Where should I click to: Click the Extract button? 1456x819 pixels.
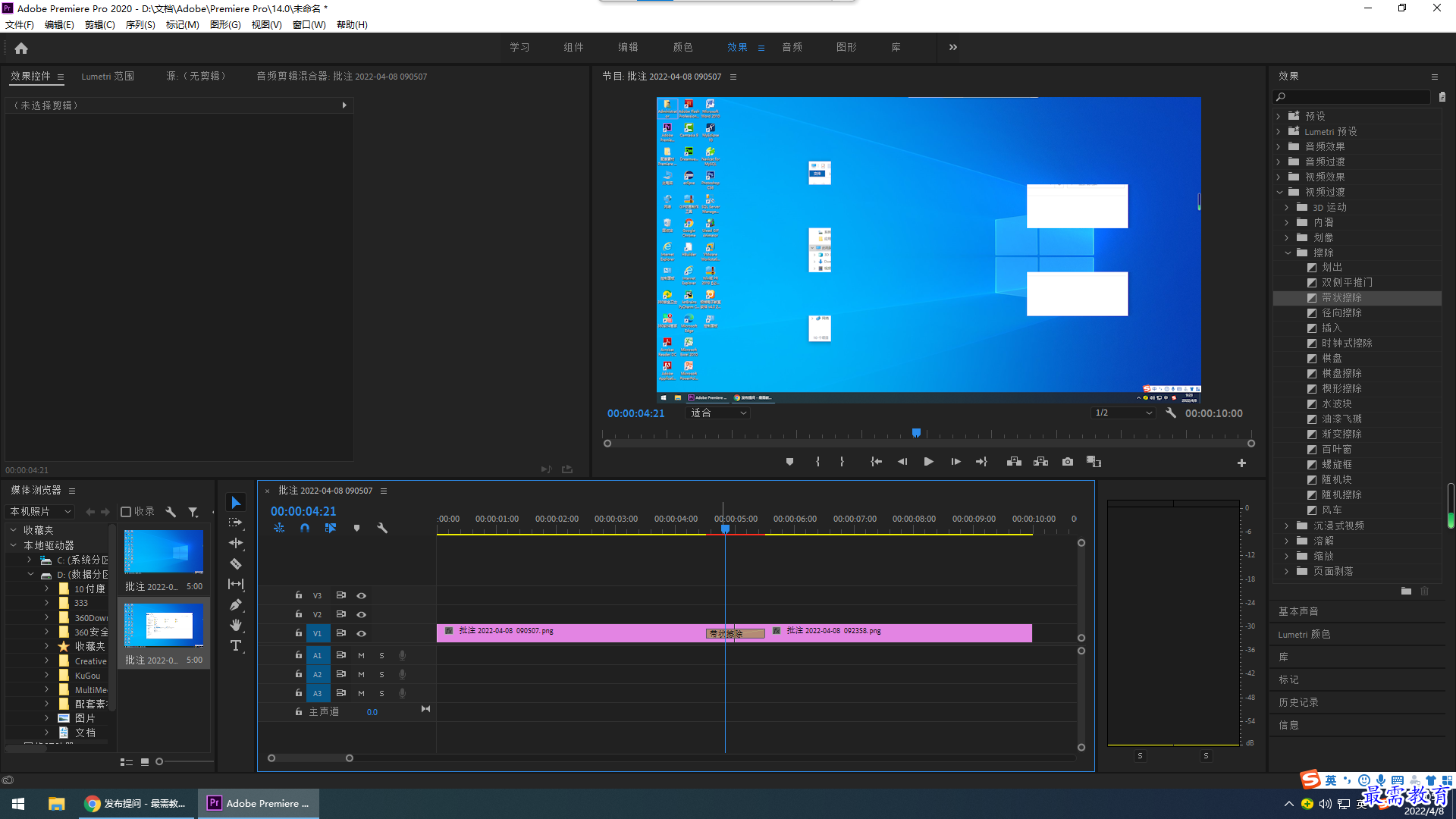pos(1040,462)
